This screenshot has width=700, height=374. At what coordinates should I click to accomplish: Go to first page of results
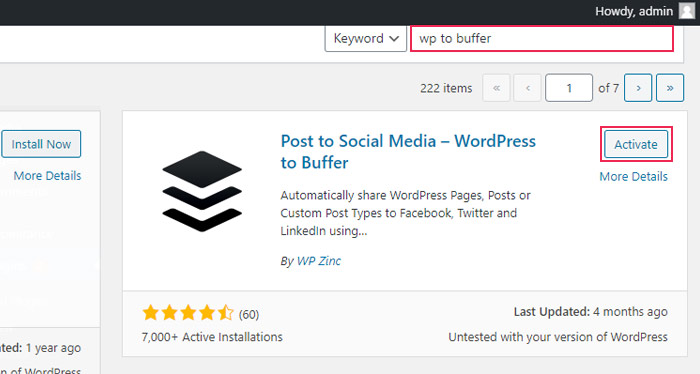click(496, 88)
